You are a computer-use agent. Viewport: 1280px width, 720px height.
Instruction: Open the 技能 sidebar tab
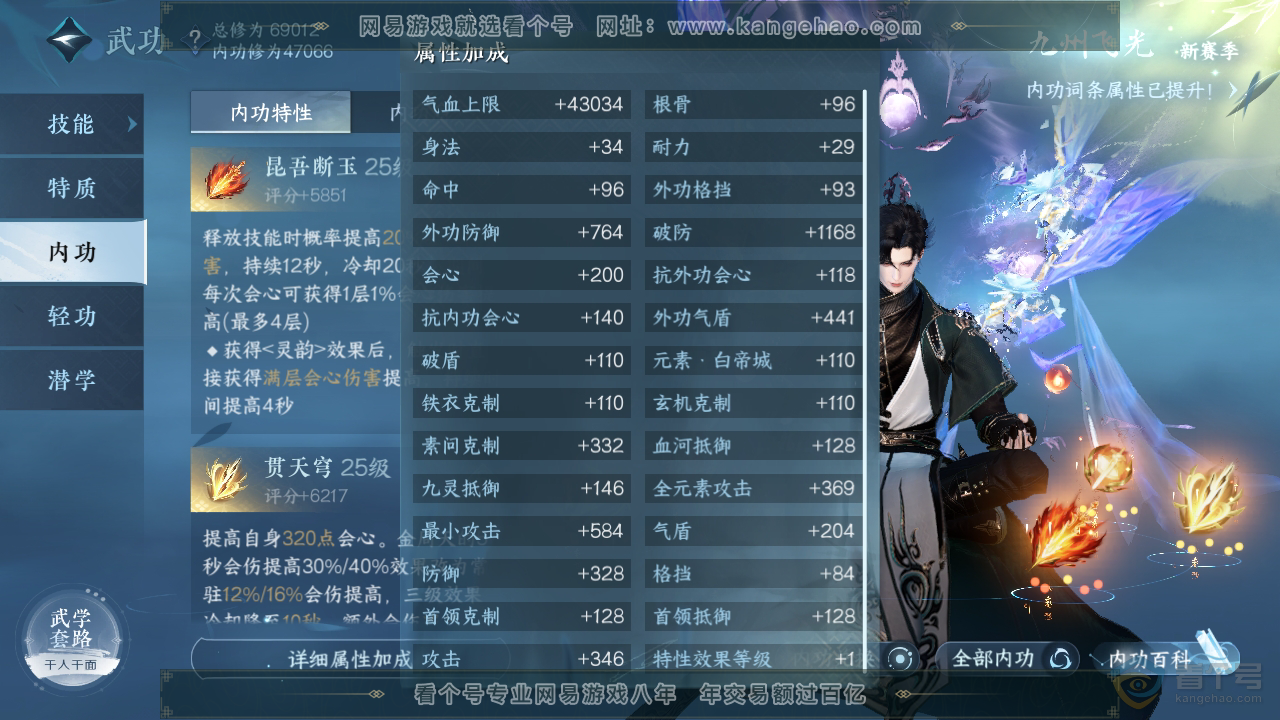pos(72,124)
